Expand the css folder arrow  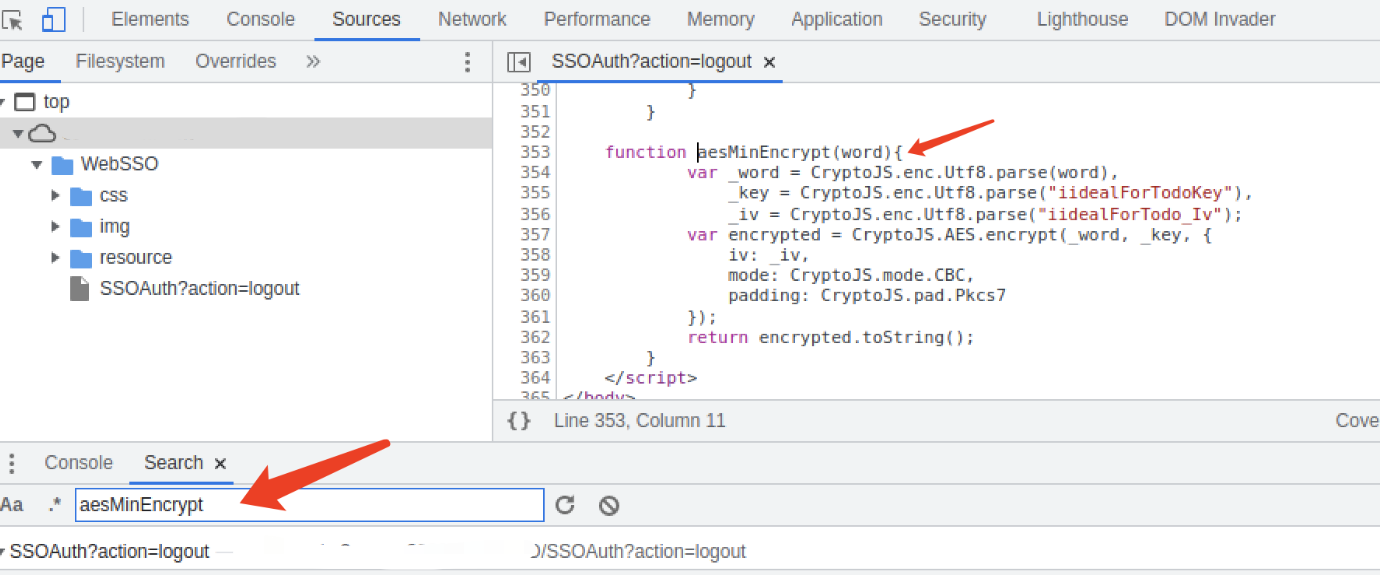point(56,195)
